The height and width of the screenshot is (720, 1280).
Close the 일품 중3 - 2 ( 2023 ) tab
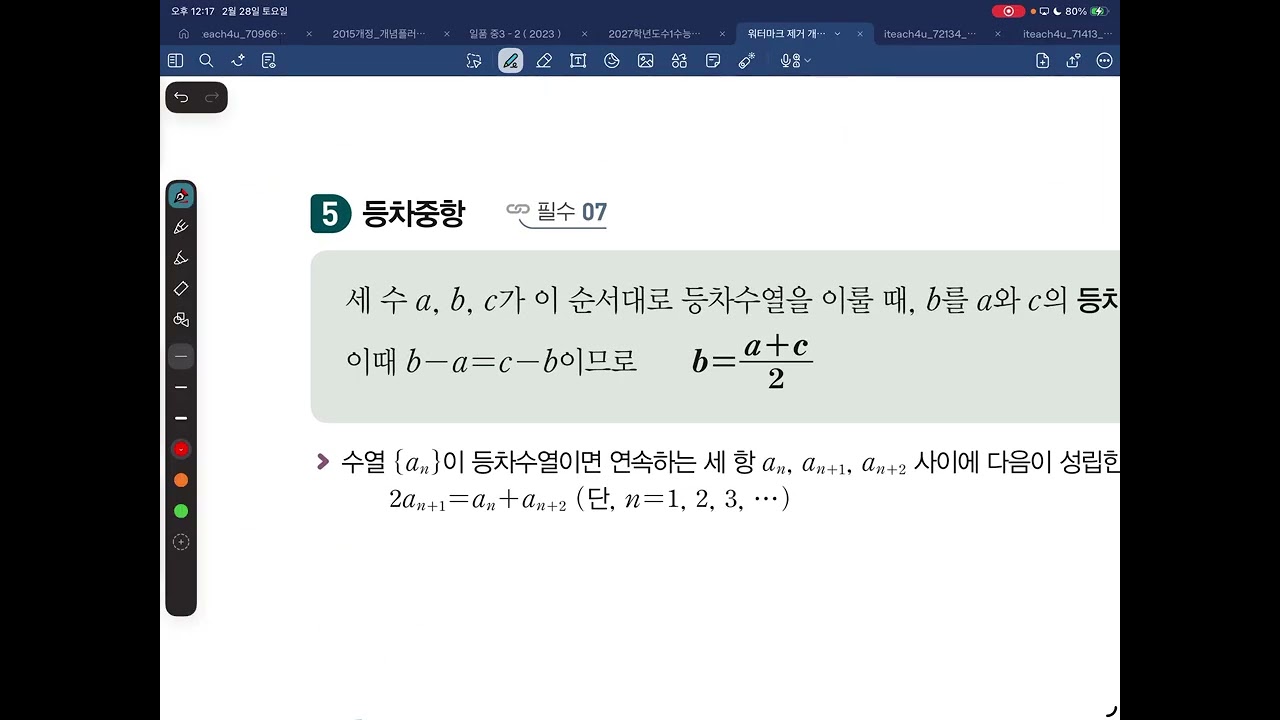click(584, 34)
